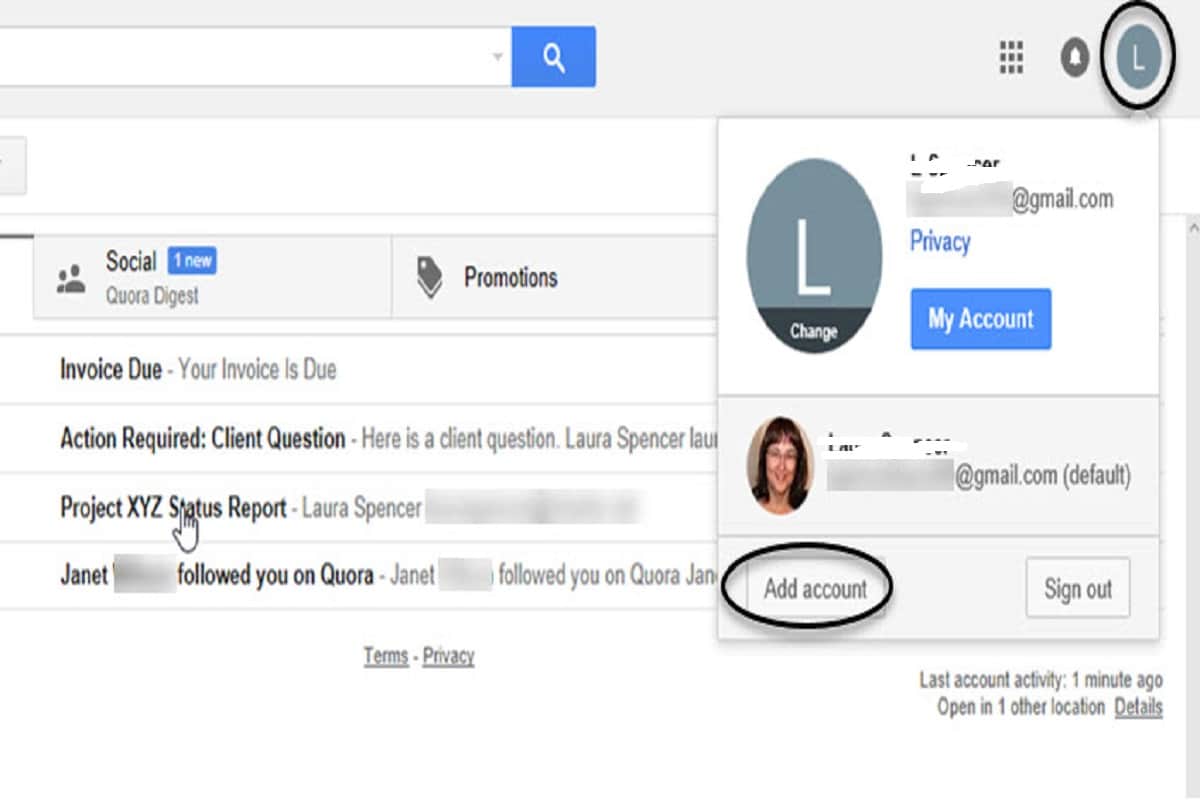Open the profile avatar menu
The width and height of the screenshot is (1200, 800).
pyautogui.click(x=1136, y=56)
